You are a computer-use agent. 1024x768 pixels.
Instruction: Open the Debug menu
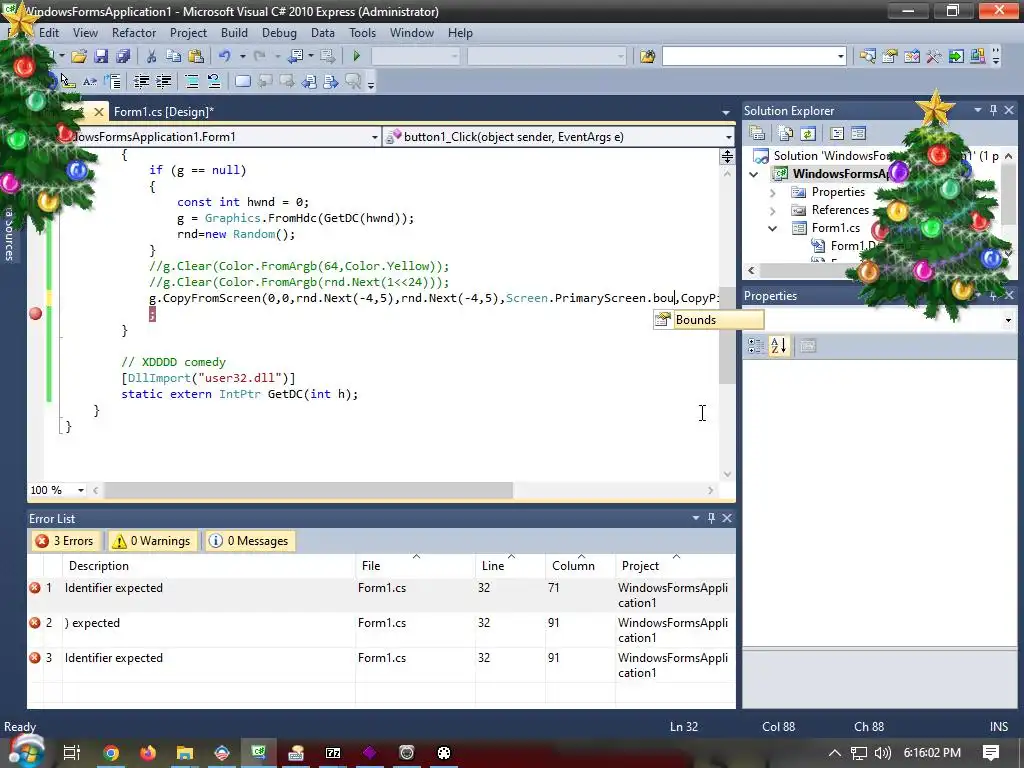[279, 33]
